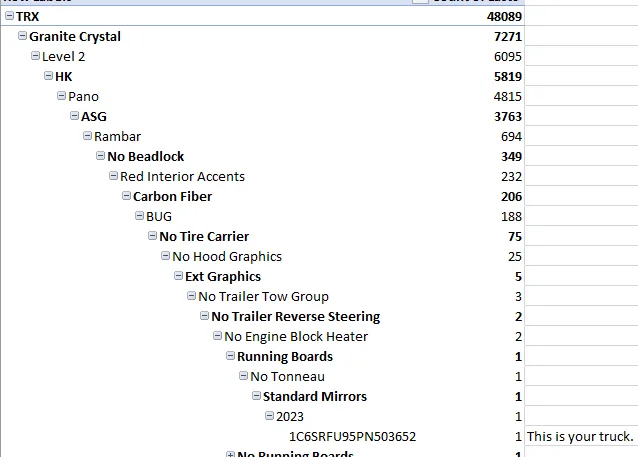Viewport: 638px width, 457px height.
Task: Select the 'This is your truck.' note cell
Action: [580, 437]
